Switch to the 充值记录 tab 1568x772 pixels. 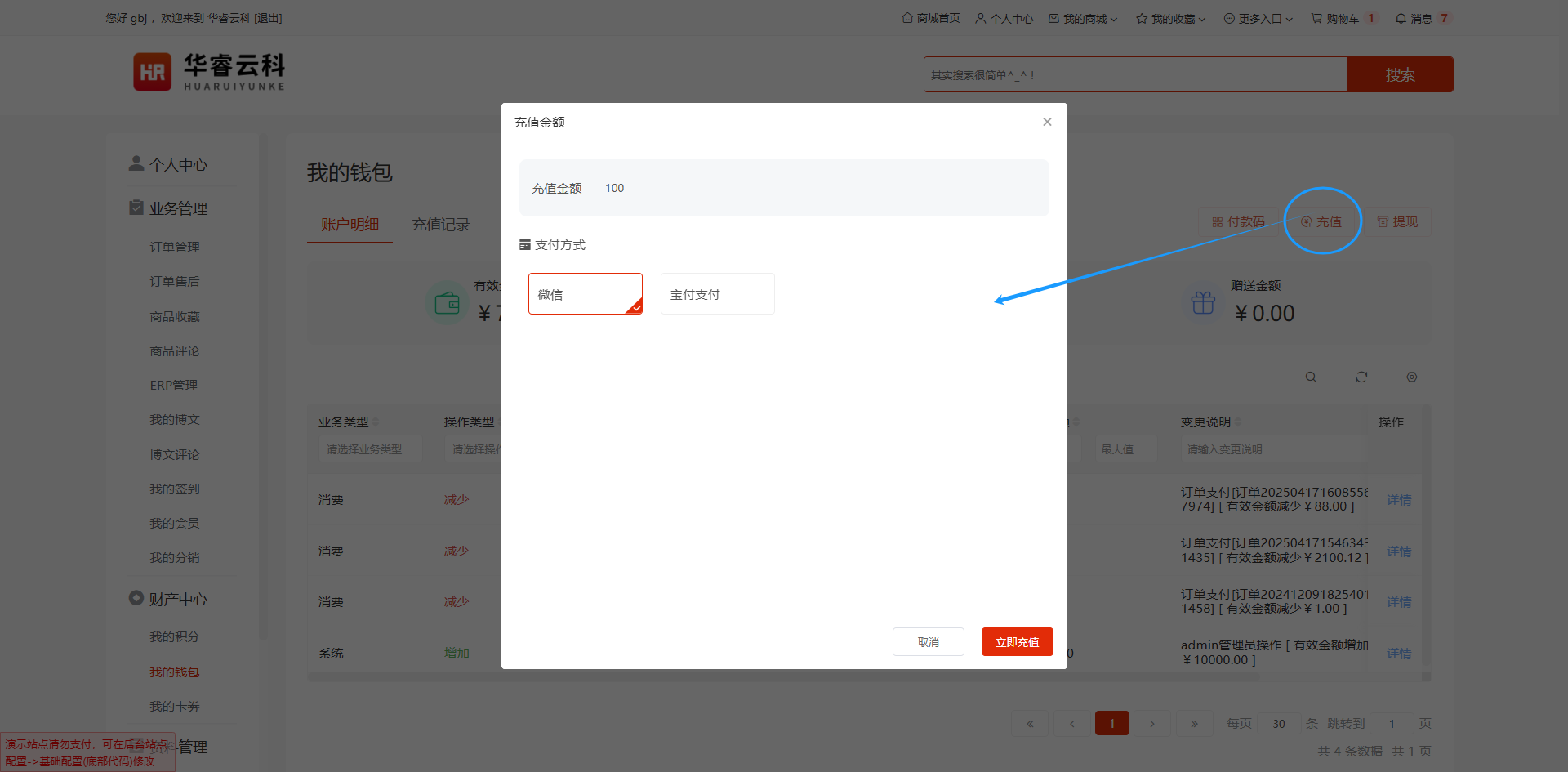(x=441, y=225)
